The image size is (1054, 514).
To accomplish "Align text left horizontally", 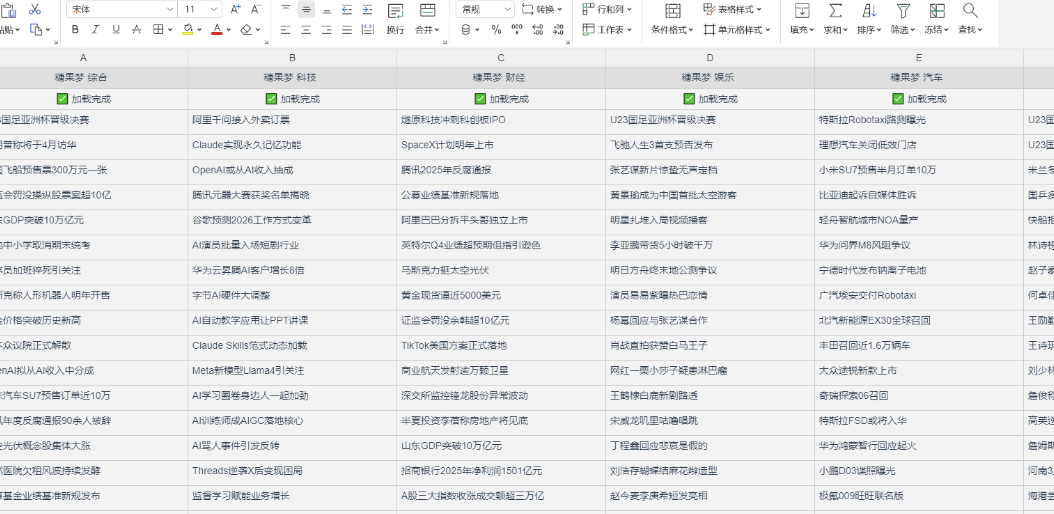I will (286, 30).
